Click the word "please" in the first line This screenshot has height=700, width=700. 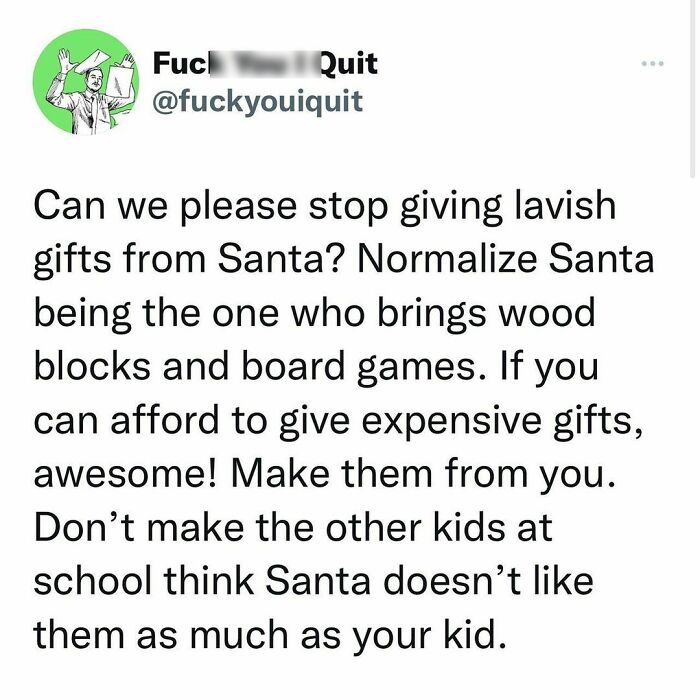point(238,209)
